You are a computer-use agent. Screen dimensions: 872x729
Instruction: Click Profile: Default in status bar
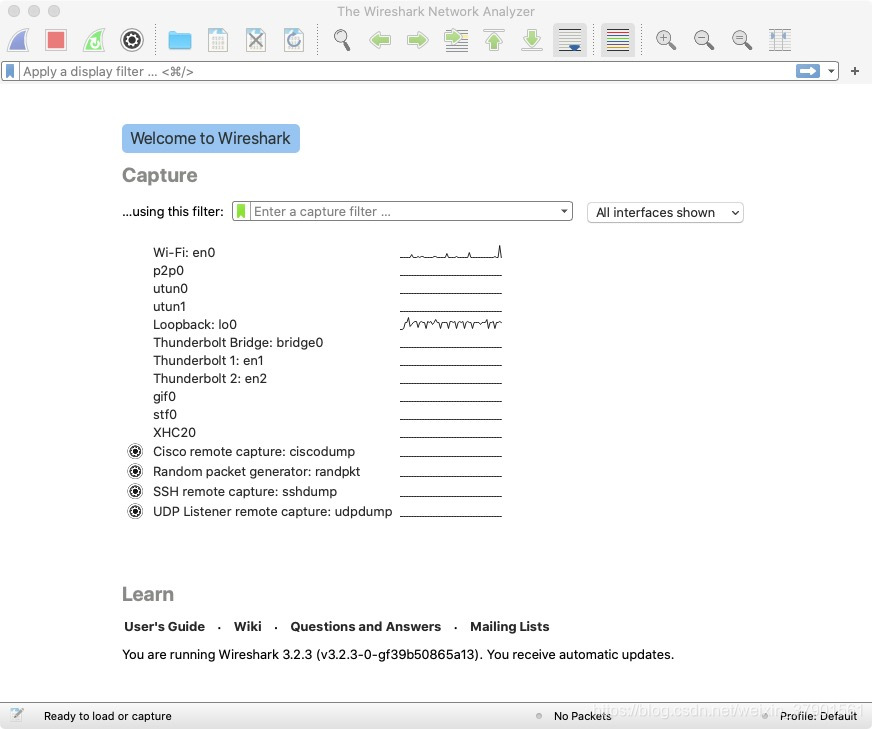[818, 716]
